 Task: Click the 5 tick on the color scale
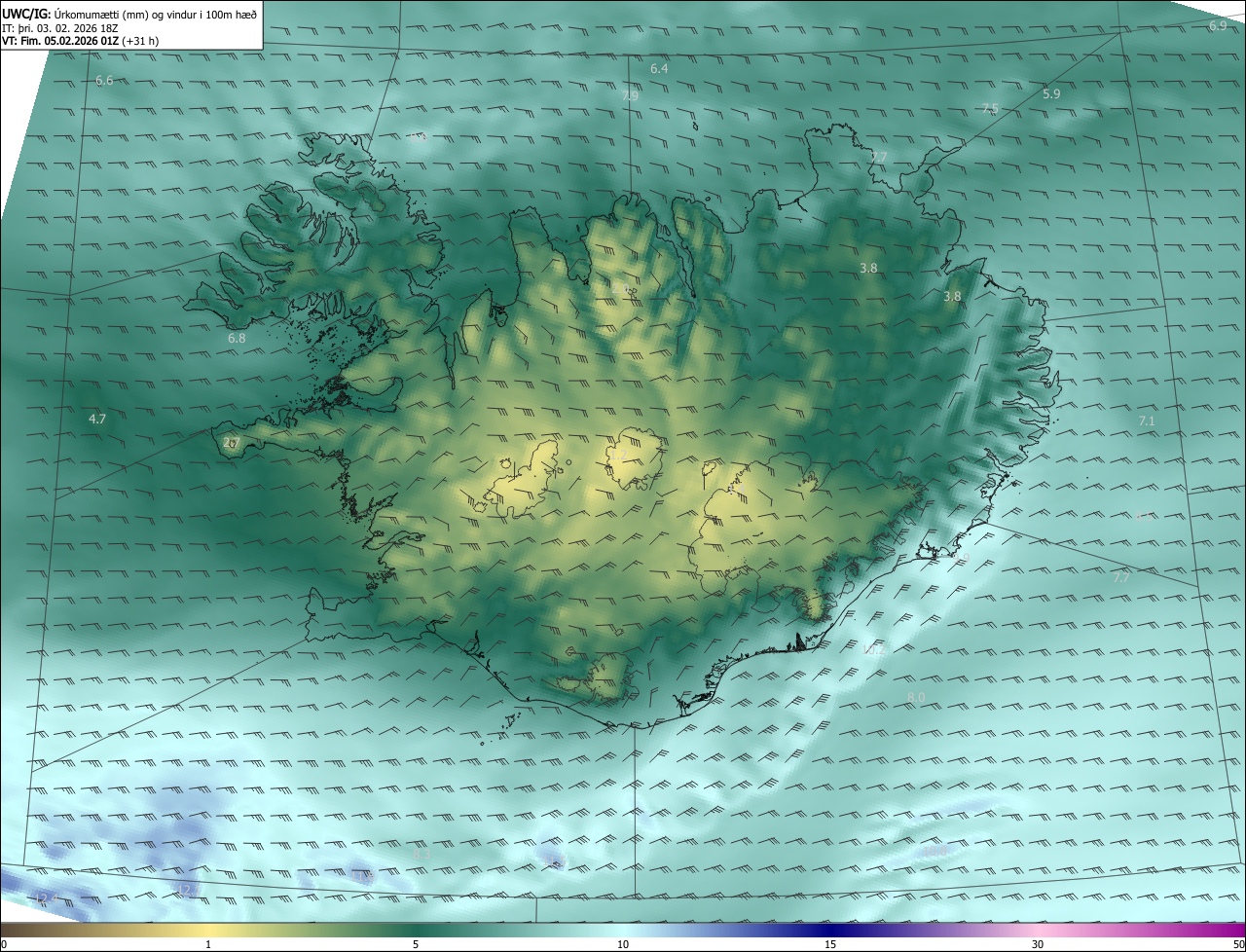416,944
